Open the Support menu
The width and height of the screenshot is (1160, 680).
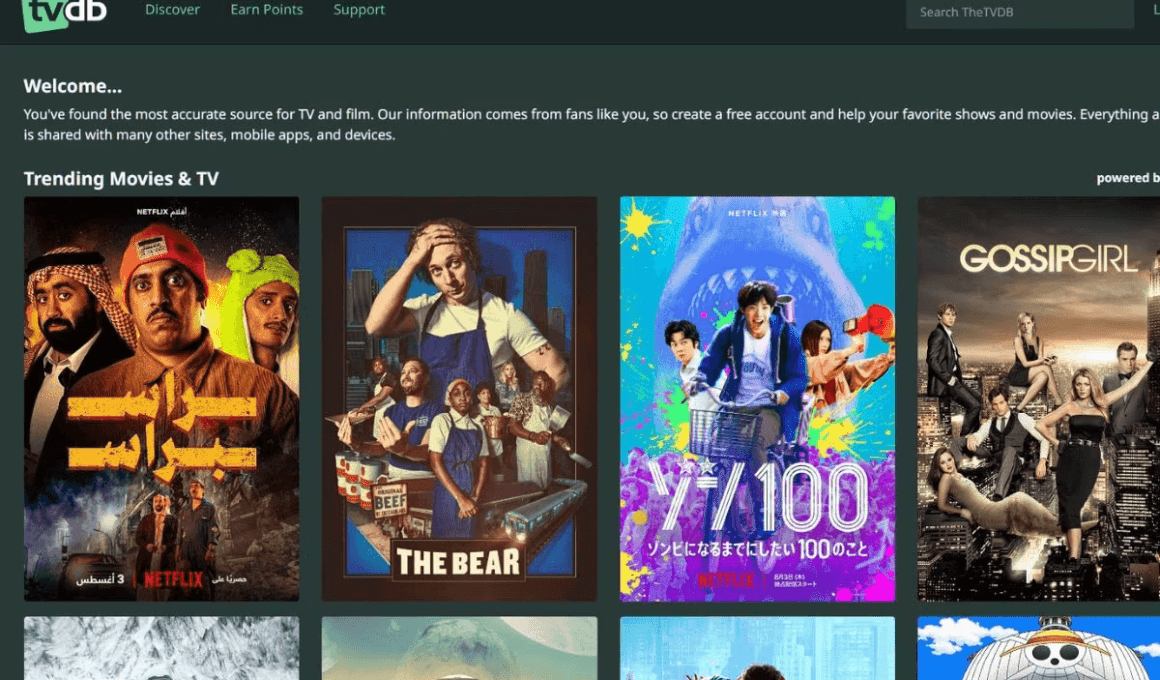[x=359, y=10]
